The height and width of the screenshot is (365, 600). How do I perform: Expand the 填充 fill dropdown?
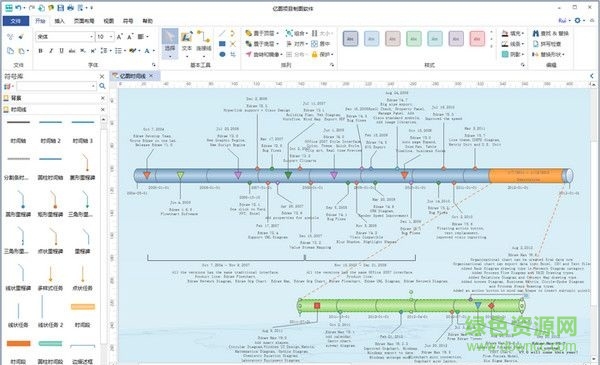tap(513, 34)
